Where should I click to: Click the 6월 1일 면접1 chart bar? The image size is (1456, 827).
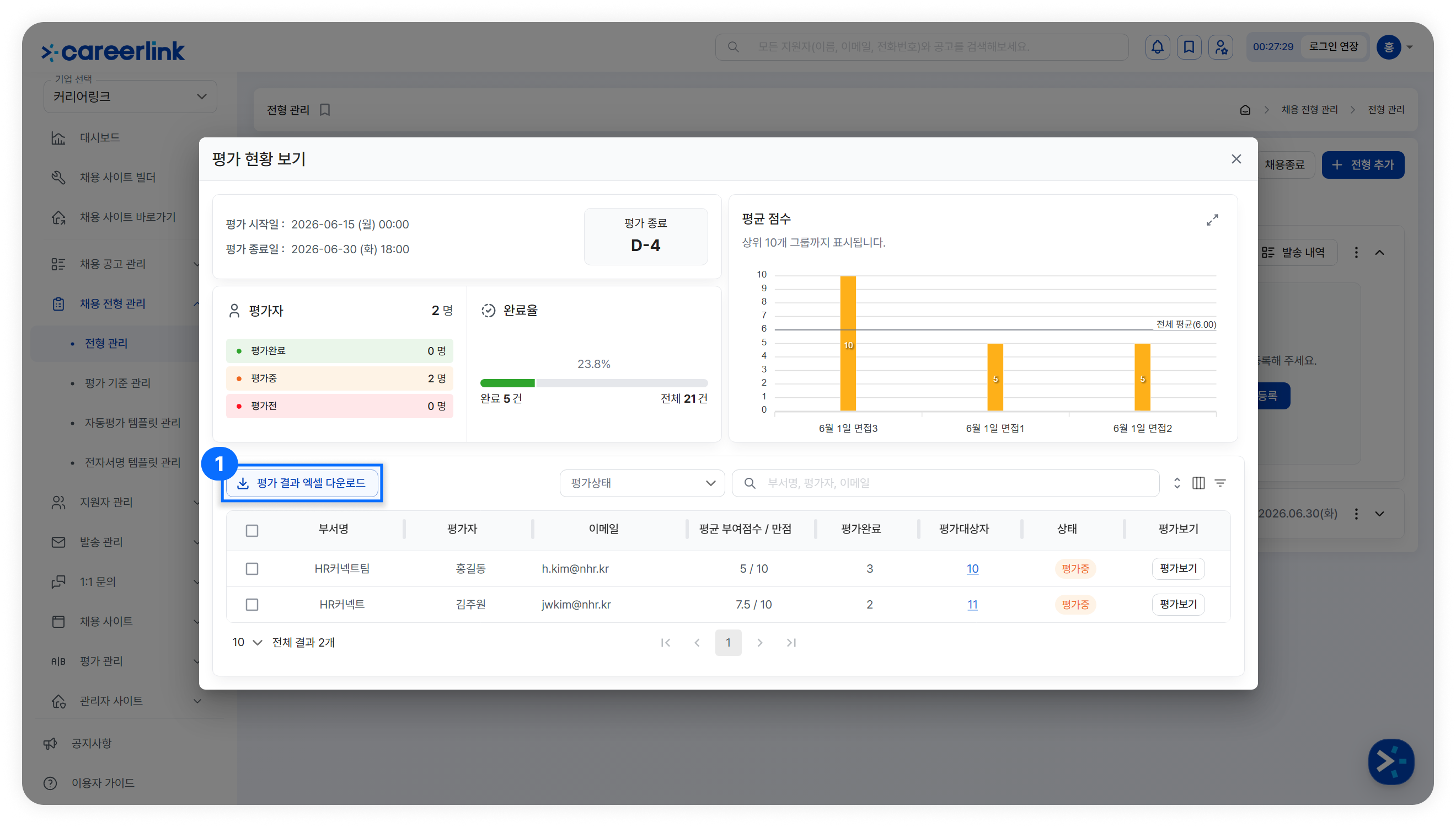pyautogui.click(x=995, y=377)
